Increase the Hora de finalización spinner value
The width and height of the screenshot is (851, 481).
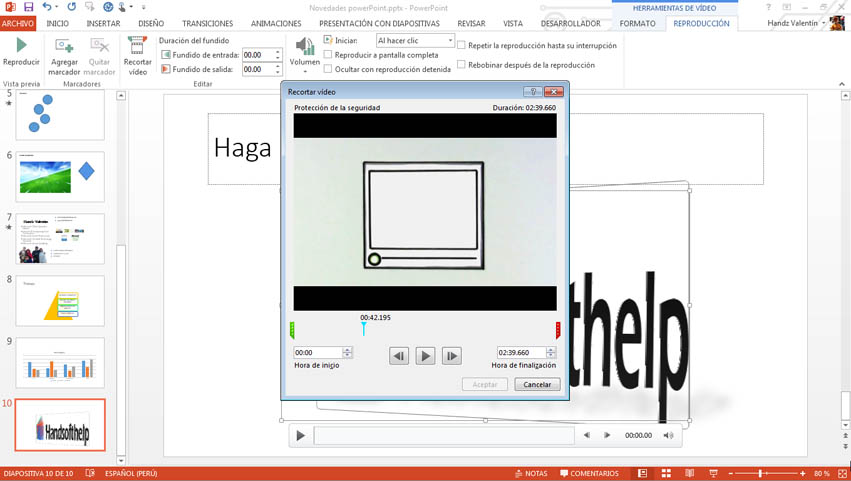tap(551, 350)
